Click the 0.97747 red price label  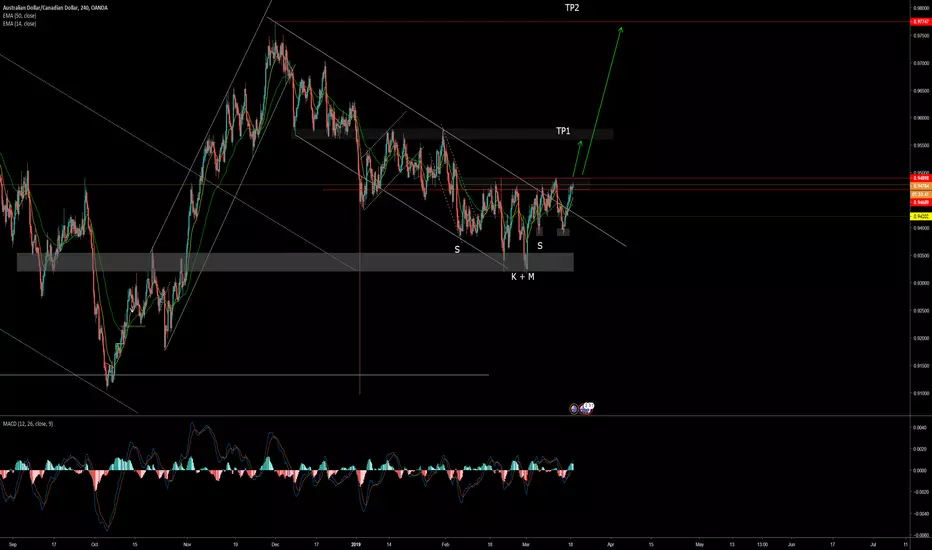point(921,22)
